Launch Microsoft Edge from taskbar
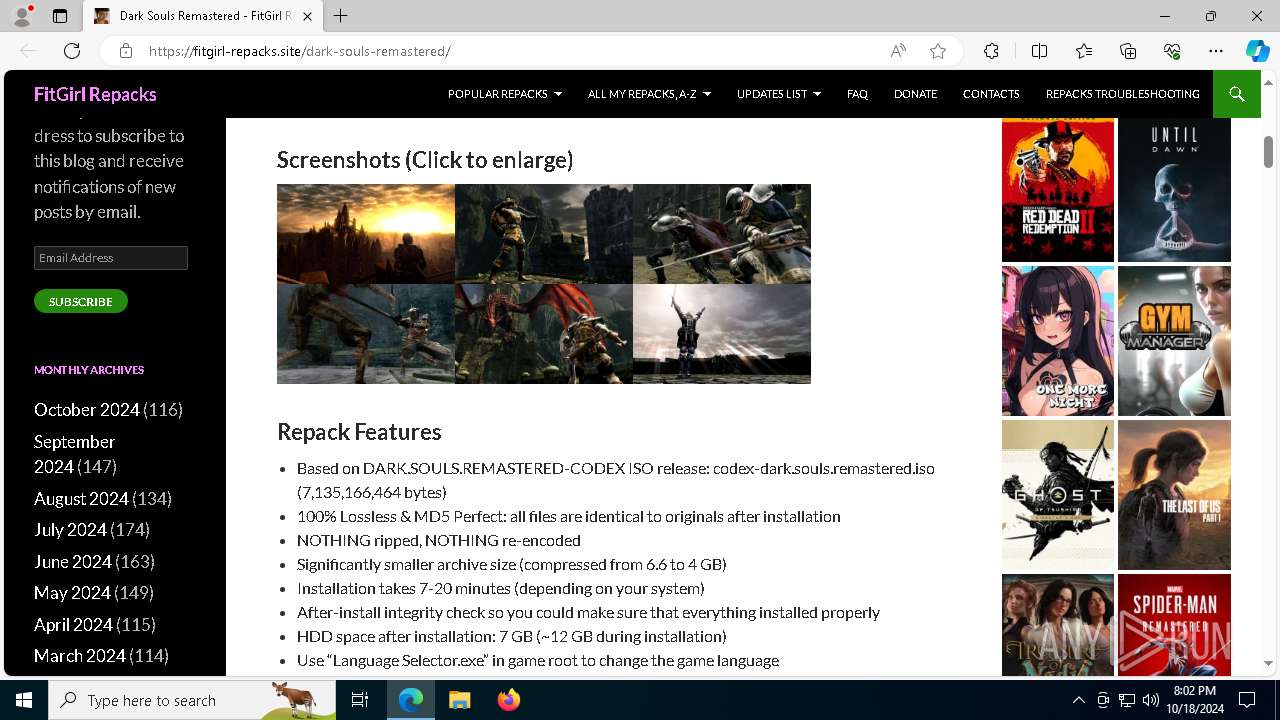1280x720 pixels. click(411, 700)
